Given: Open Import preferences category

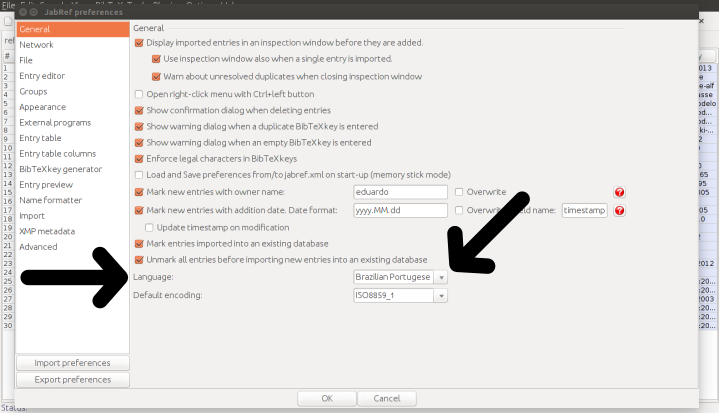Looking at the screenshot, I should click(x=73, y=216).
